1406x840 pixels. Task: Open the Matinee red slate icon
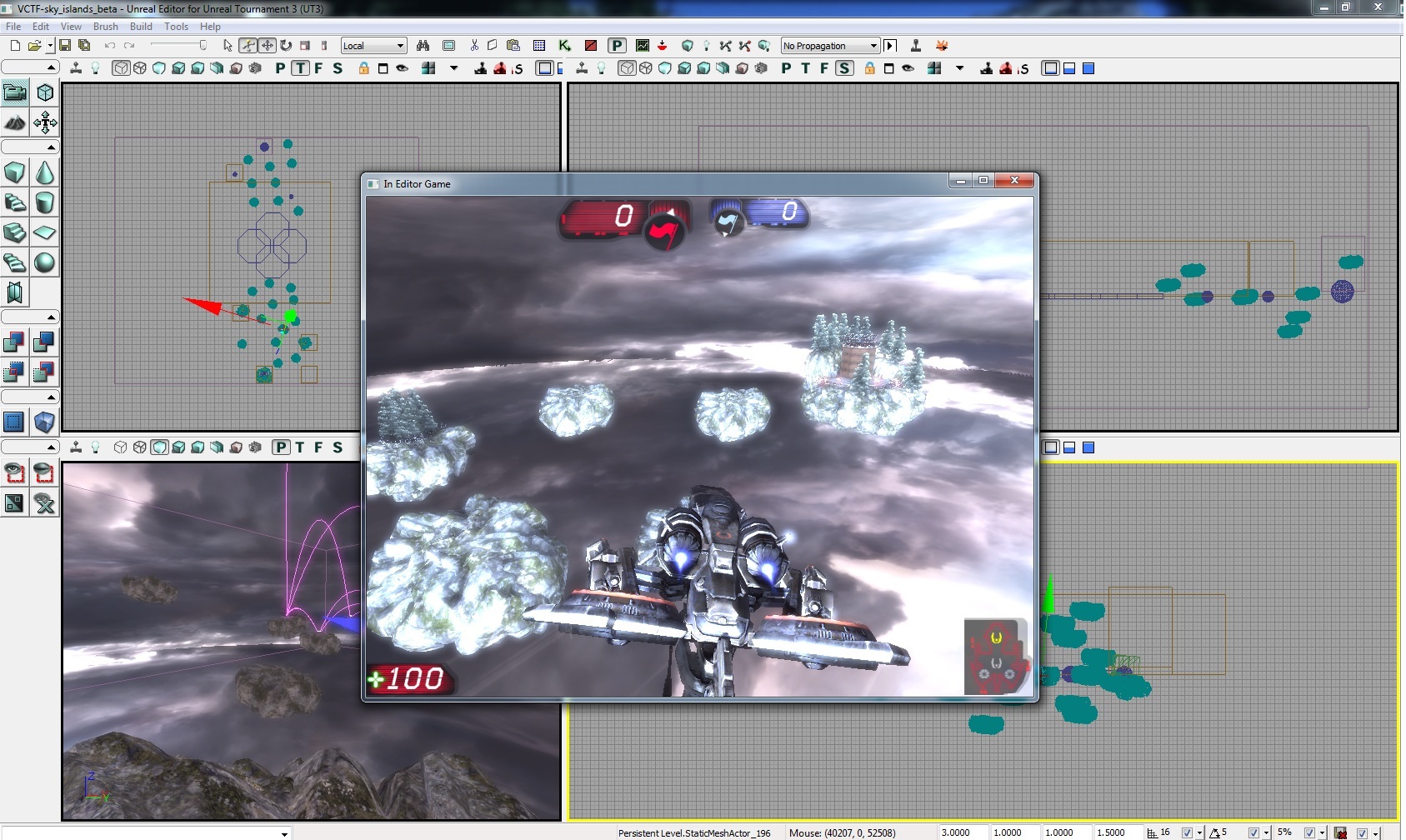coord(590,46)
